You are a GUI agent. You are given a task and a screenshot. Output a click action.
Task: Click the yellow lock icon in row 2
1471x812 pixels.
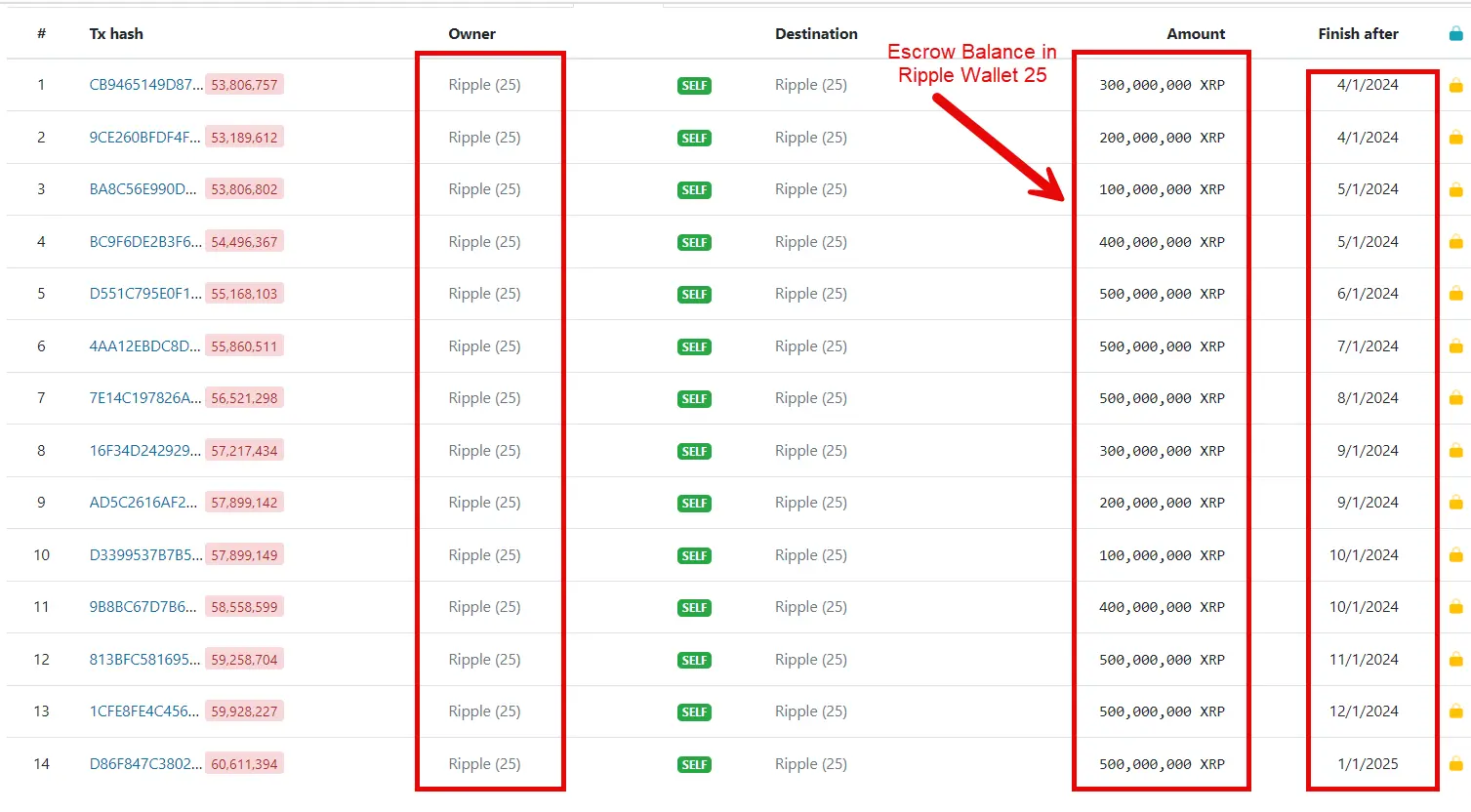tap(1455, 138)
